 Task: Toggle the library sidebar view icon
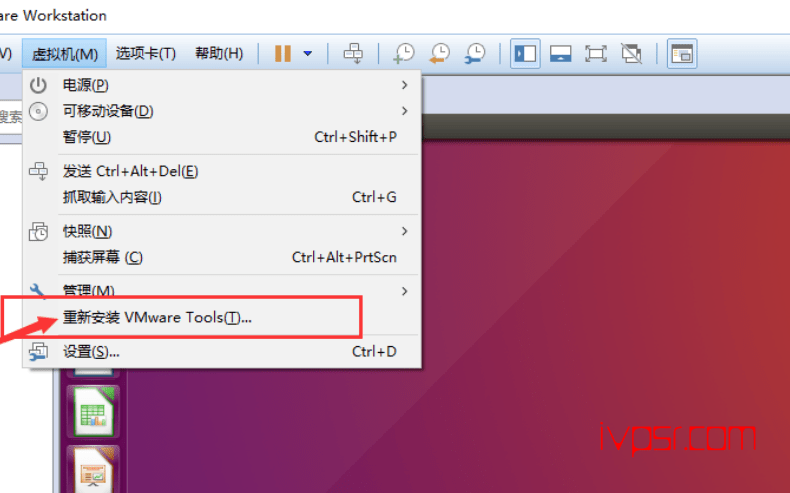pyautogui.click(x=525, y=53)
